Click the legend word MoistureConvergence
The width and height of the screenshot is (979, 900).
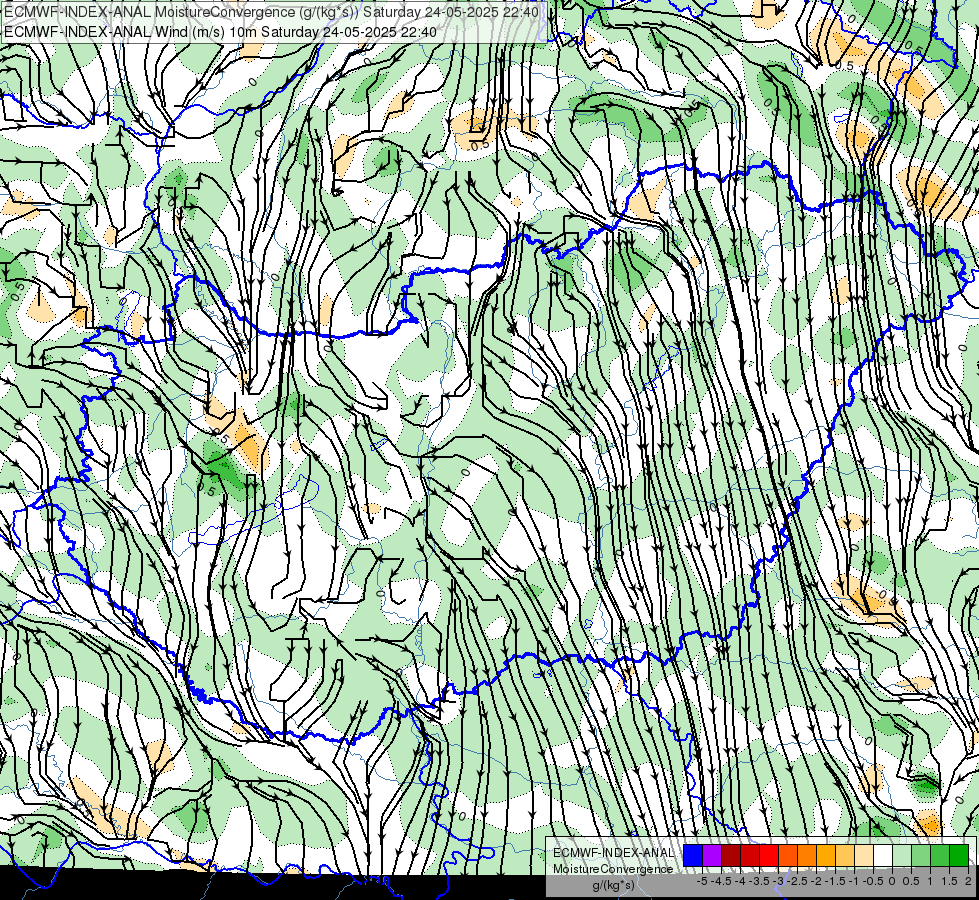point(613,869)
